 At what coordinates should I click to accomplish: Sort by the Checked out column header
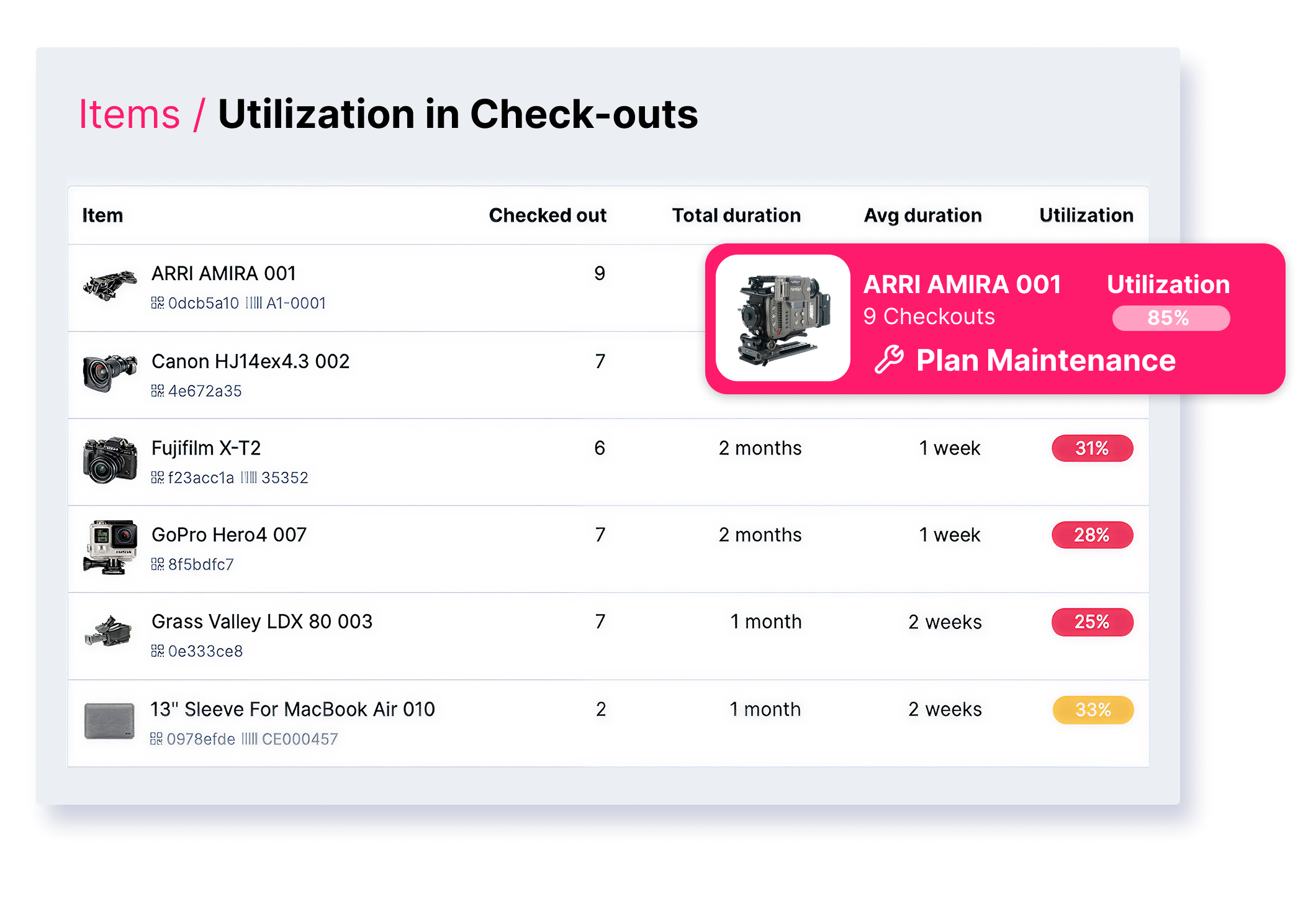(x=547, y=215)
